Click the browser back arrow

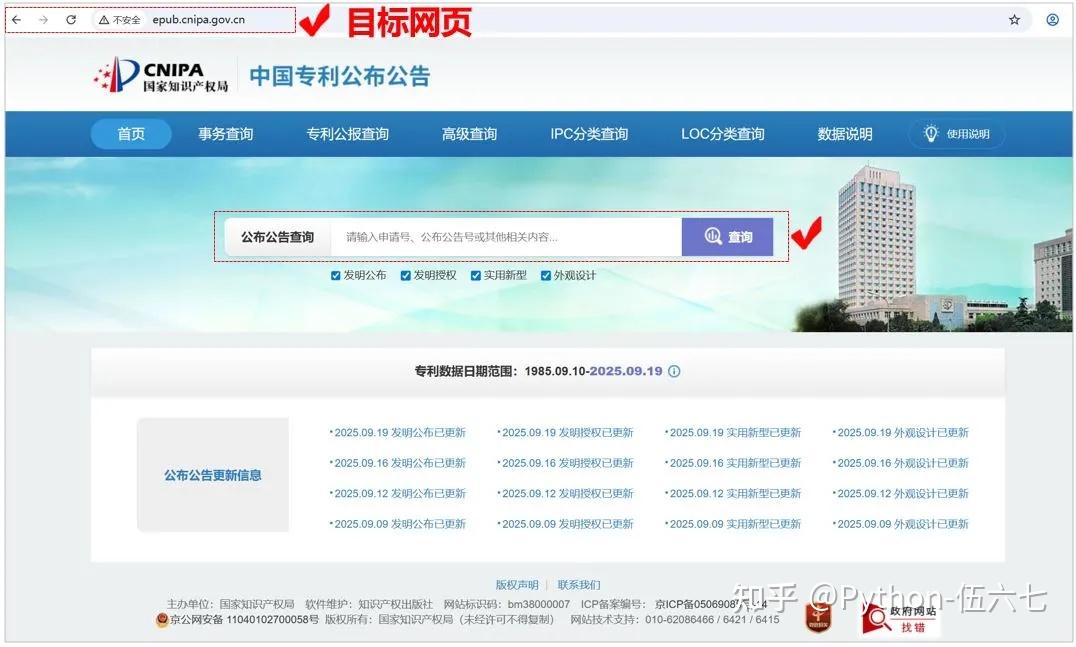[17, 18]
